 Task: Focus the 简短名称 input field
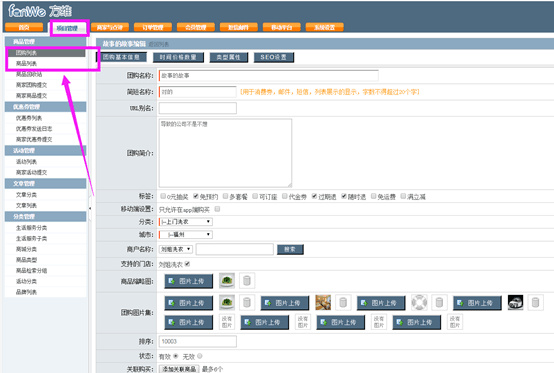coord(198,92)
